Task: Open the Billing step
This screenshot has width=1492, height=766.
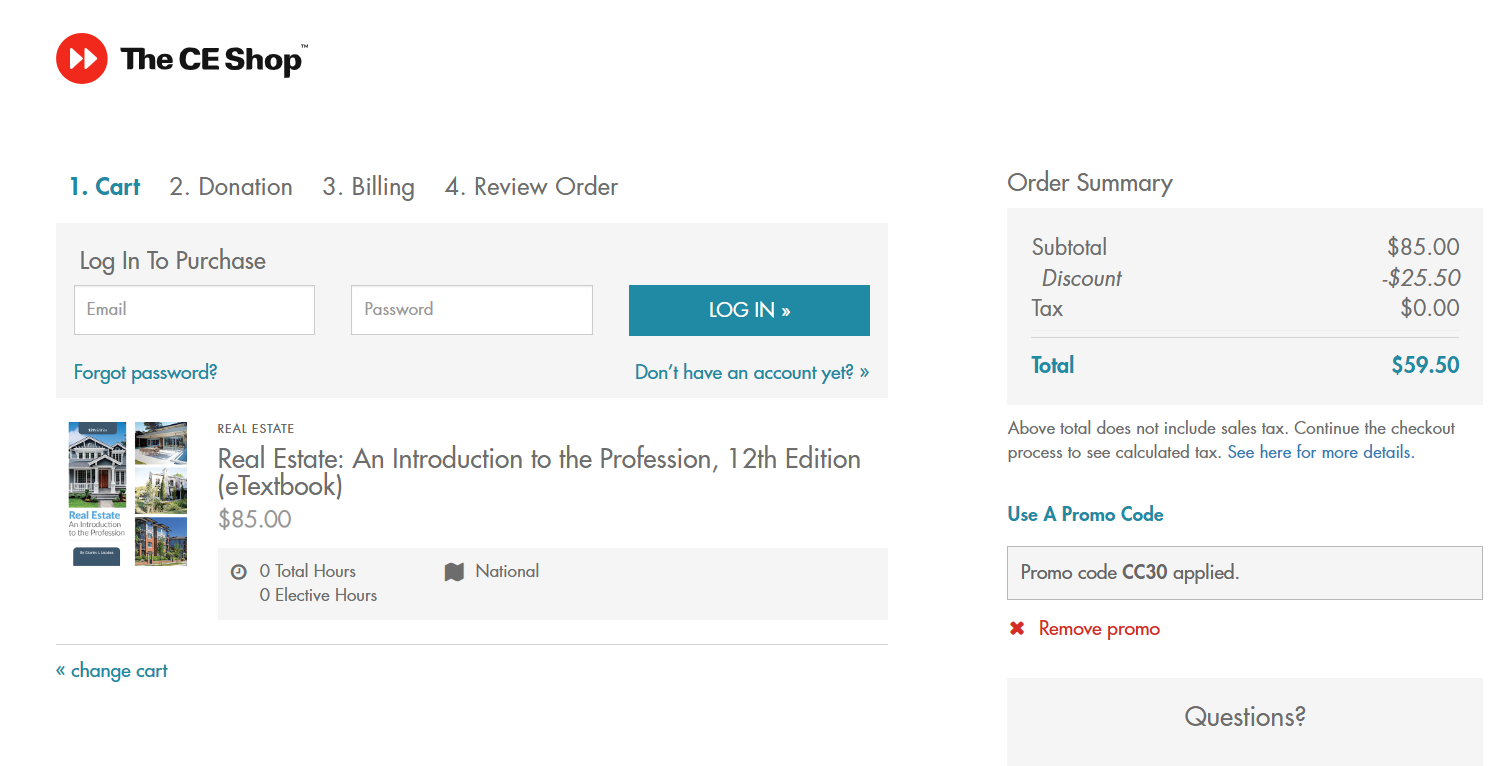Action: tap(368, 186)
